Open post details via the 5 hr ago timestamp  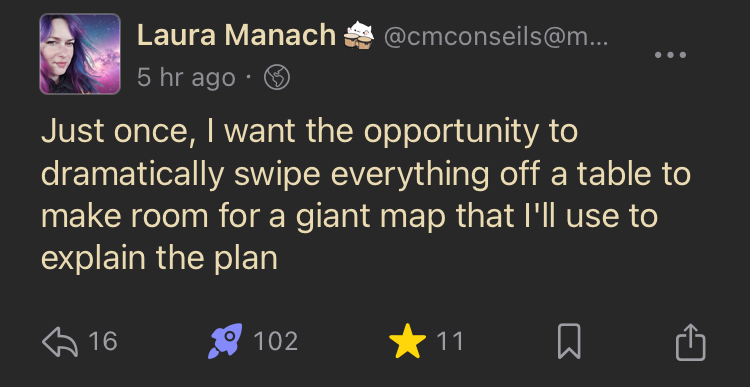coord(186,77)
